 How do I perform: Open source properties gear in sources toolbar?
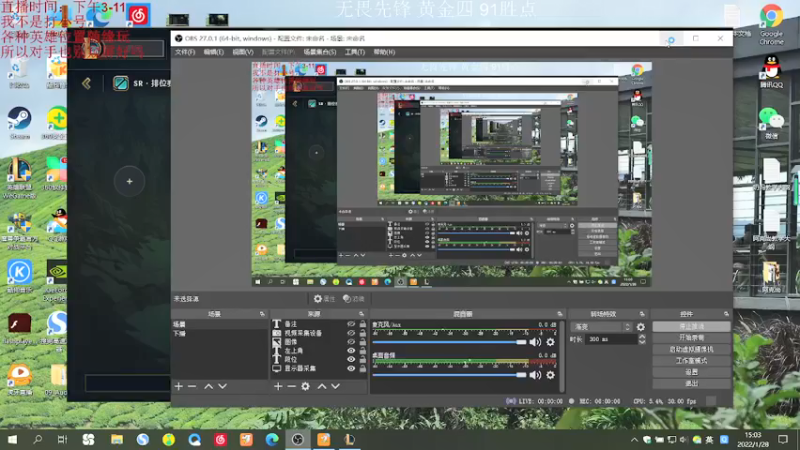coord(305,386)
